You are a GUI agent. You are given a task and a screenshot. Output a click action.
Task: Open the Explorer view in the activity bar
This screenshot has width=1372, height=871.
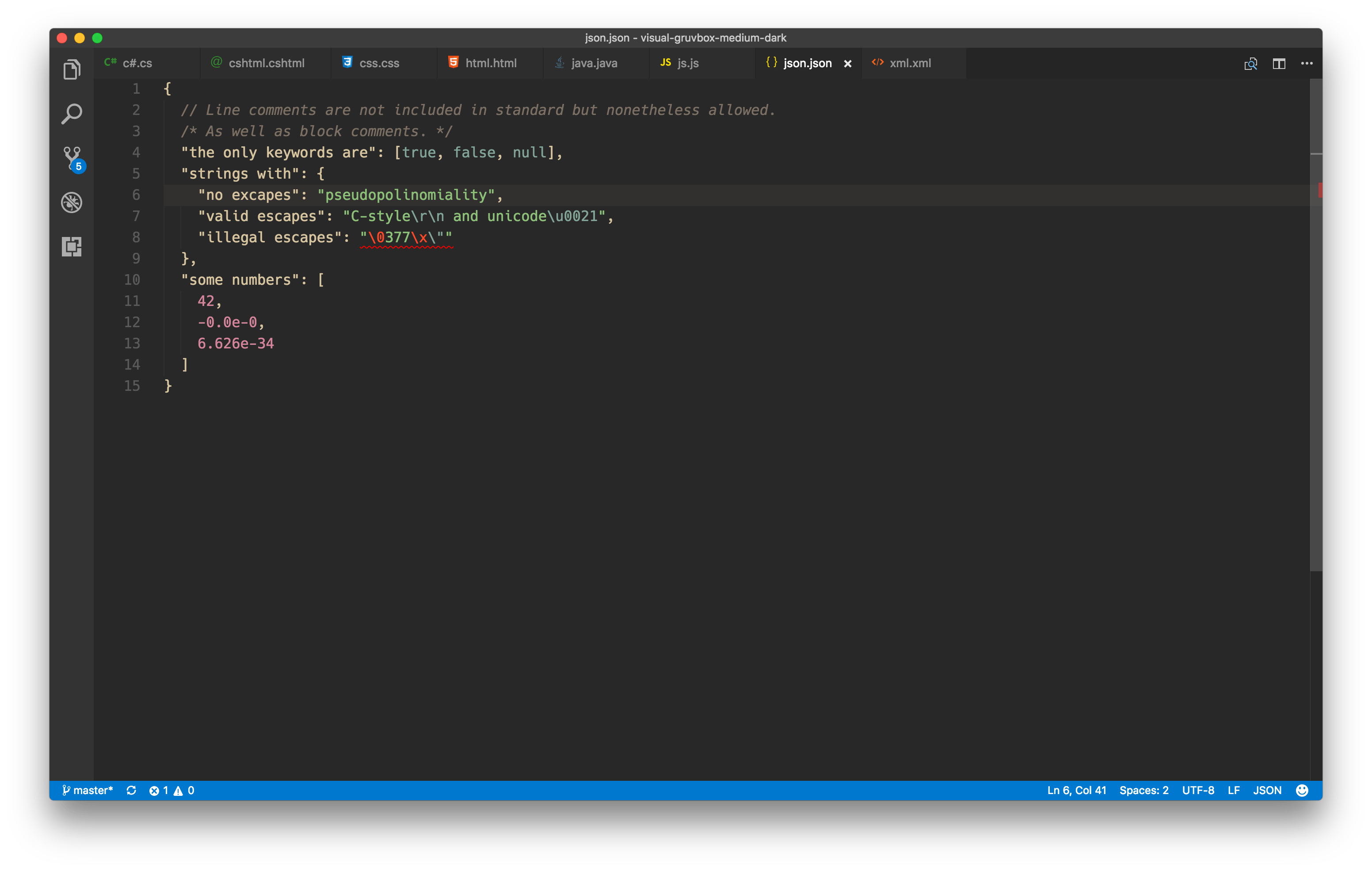click(71, 69)
